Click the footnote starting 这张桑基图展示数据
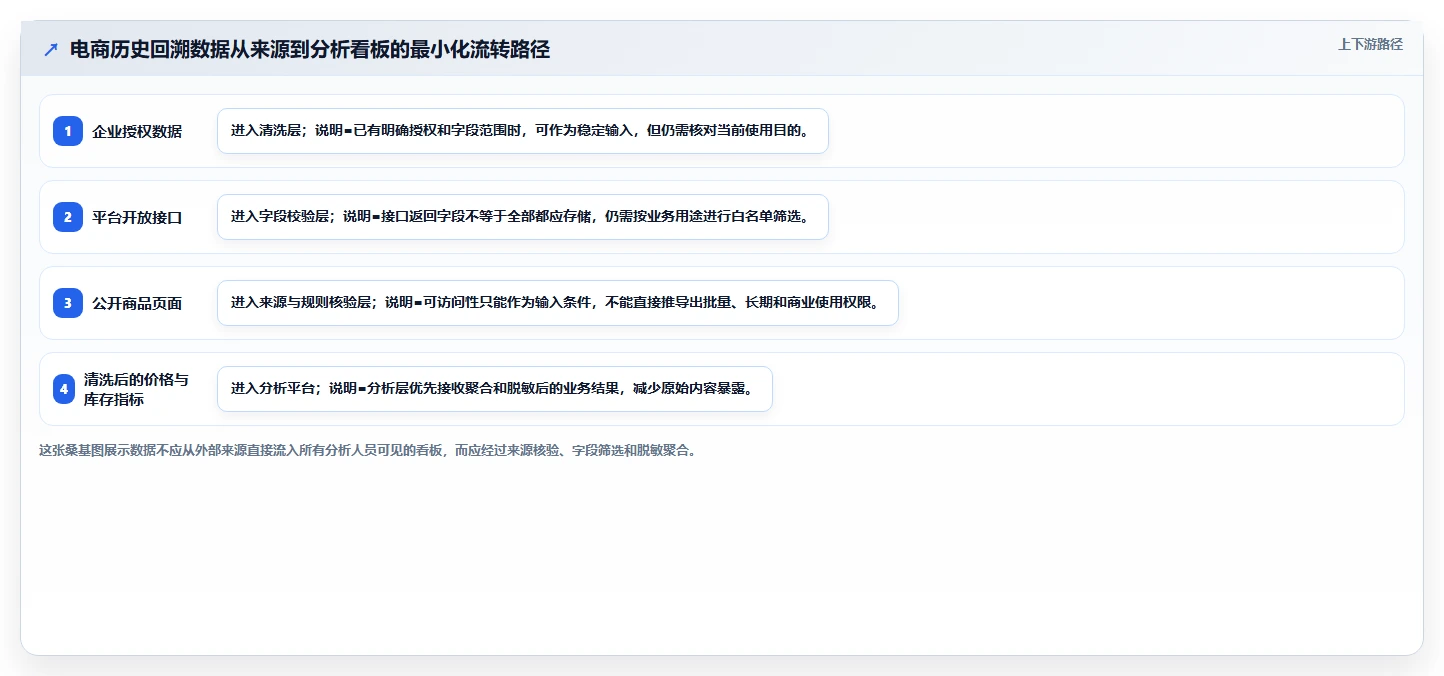 (x=367, y=450)
